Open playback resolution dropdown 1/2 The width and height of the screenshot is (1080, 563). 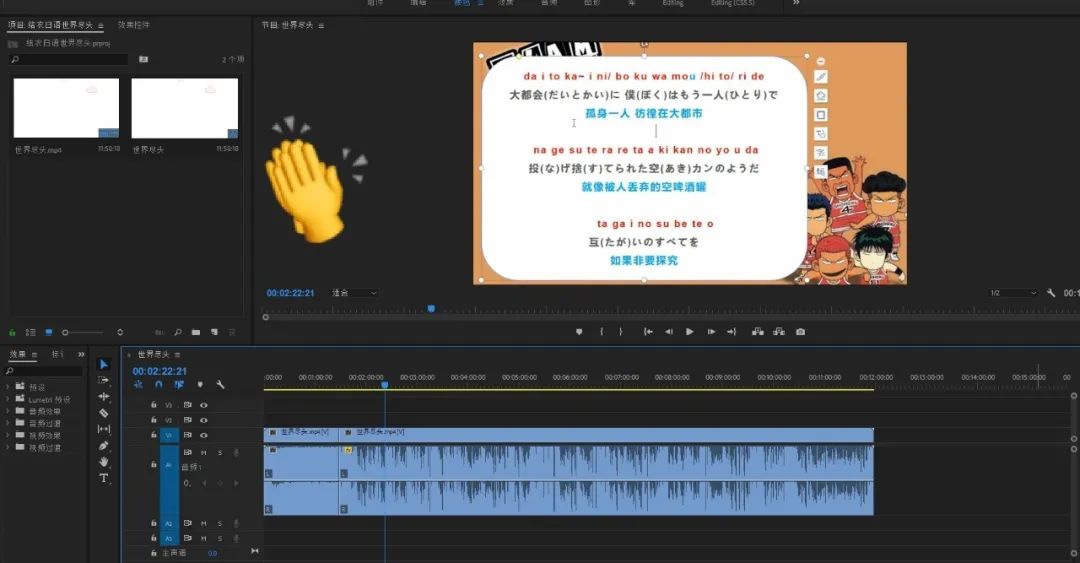click(x=1013, y=293)
